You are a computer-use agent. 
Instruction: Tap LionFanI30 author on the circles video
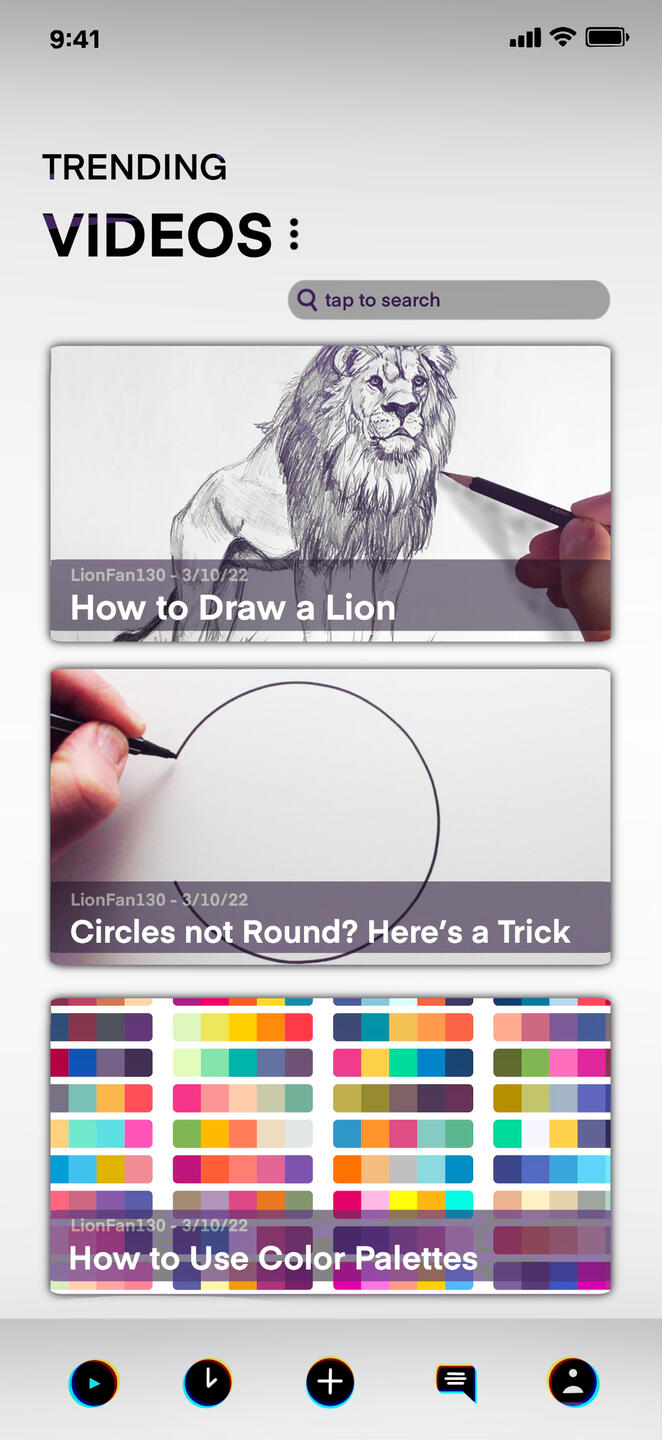pyautogui.click(x=117, y=900)
